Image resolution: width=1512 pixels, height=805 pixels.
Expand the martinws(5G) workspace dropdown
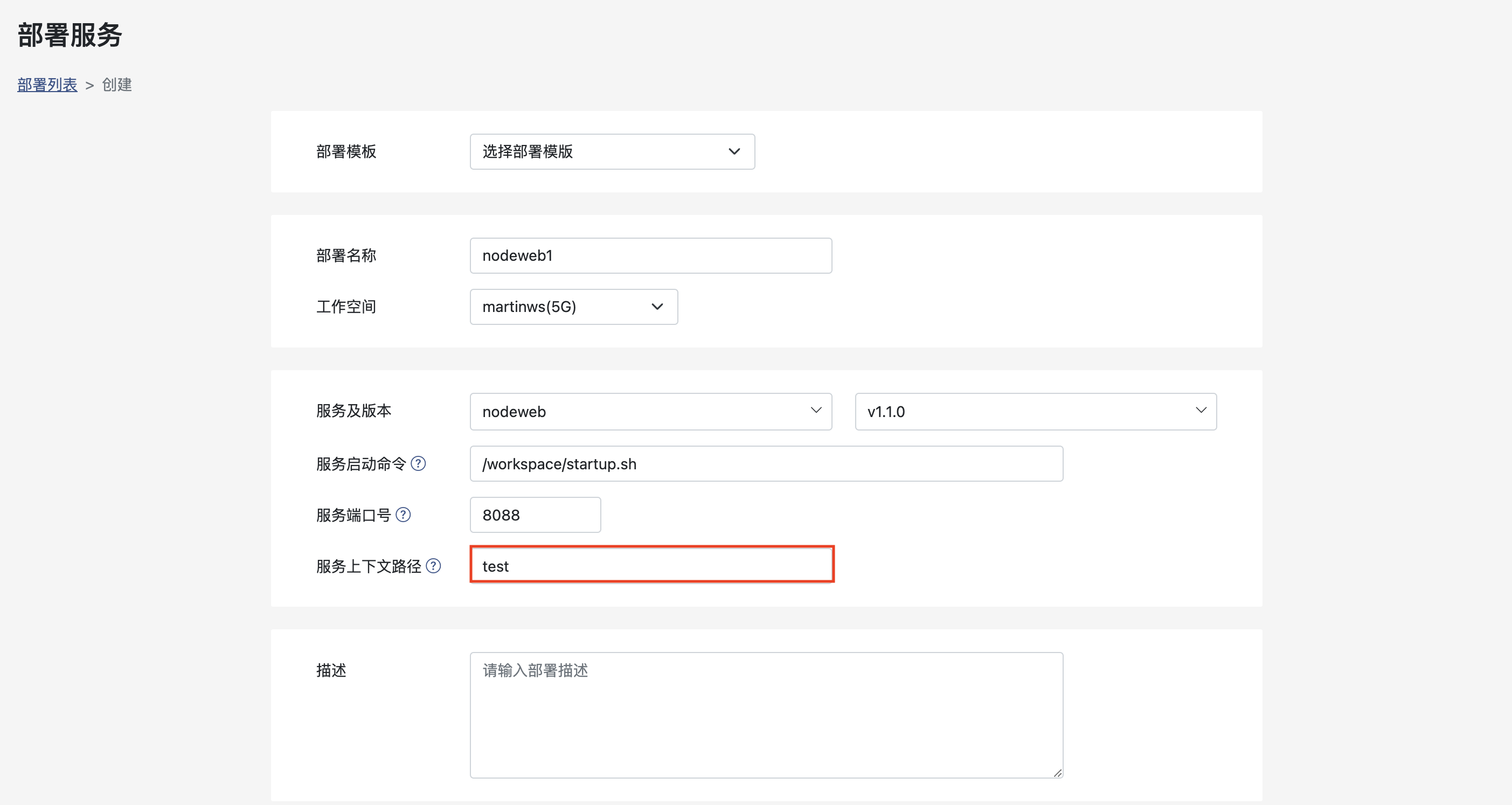click(x=573, y=306)
